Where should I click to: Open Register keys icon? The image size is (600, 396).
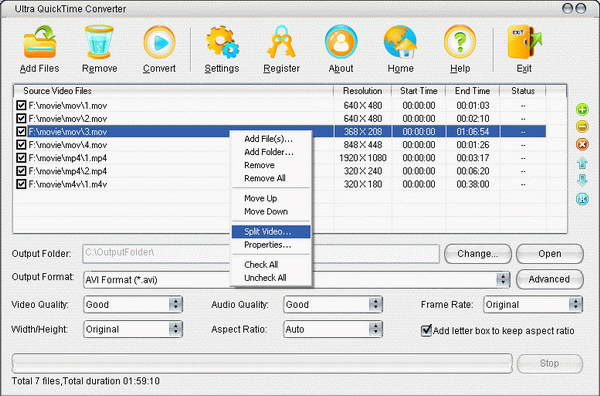[281, 42]
